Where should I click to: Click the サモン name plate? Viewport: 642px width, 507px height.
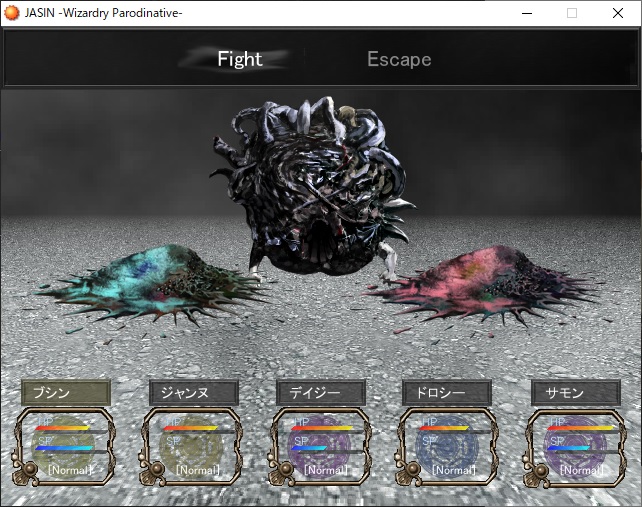click(575, 393)
